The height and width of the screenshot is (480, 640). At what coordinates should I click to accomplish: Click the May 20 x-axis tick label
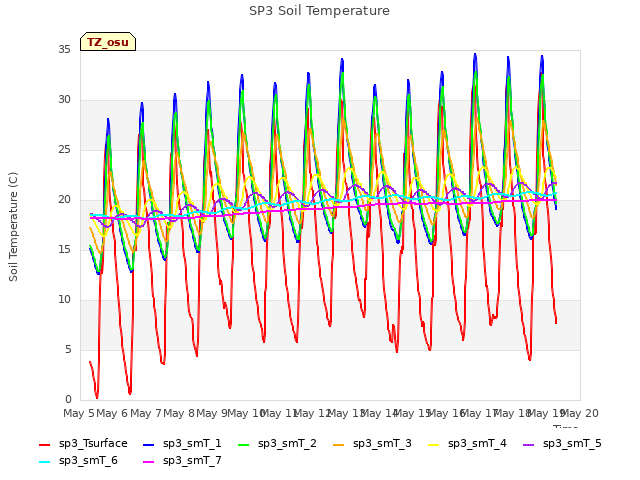click(580, 413)
